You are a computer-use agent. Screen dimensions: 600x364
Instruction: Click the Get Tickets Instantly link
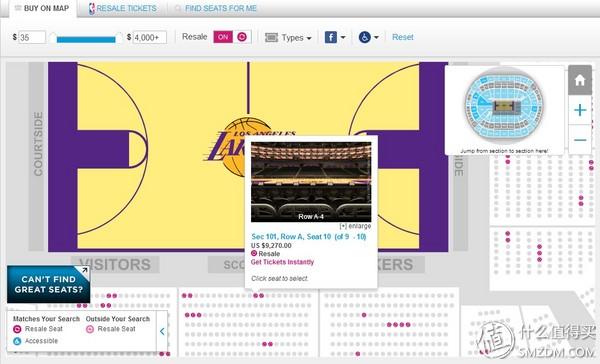(x=282, y=262)
